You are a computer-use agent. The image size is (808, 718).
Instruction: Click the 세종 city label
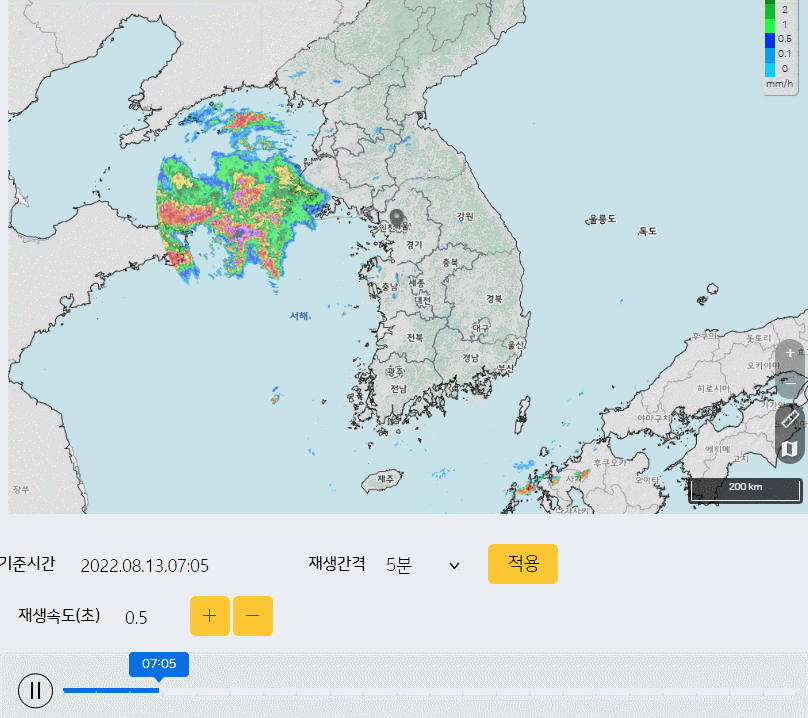[x=417, y=282]
